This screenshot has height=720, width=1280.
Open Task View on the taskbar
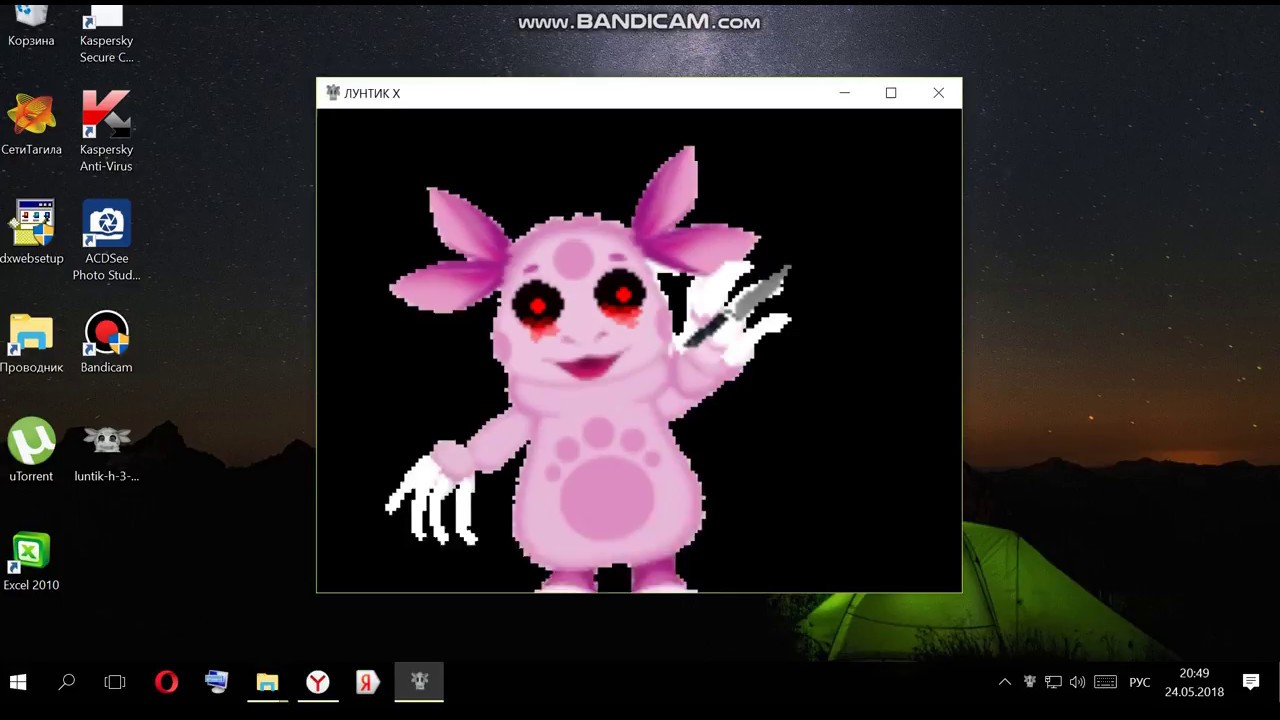click(x=115, y=682)
